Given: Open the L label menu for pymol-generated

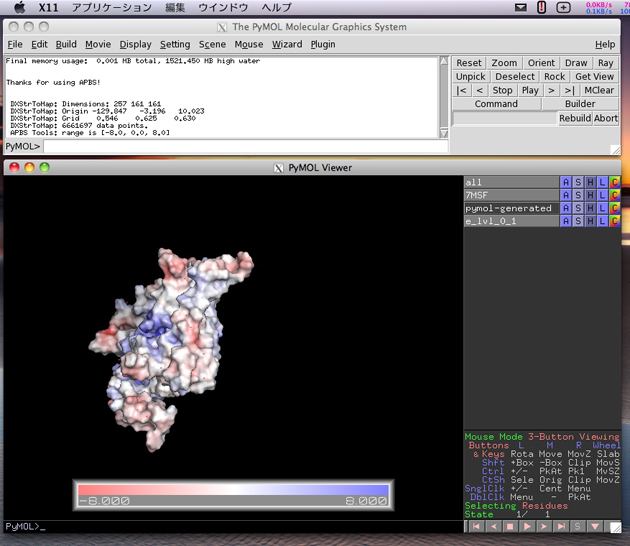Looking at the screenshot, I should point(602,208).
